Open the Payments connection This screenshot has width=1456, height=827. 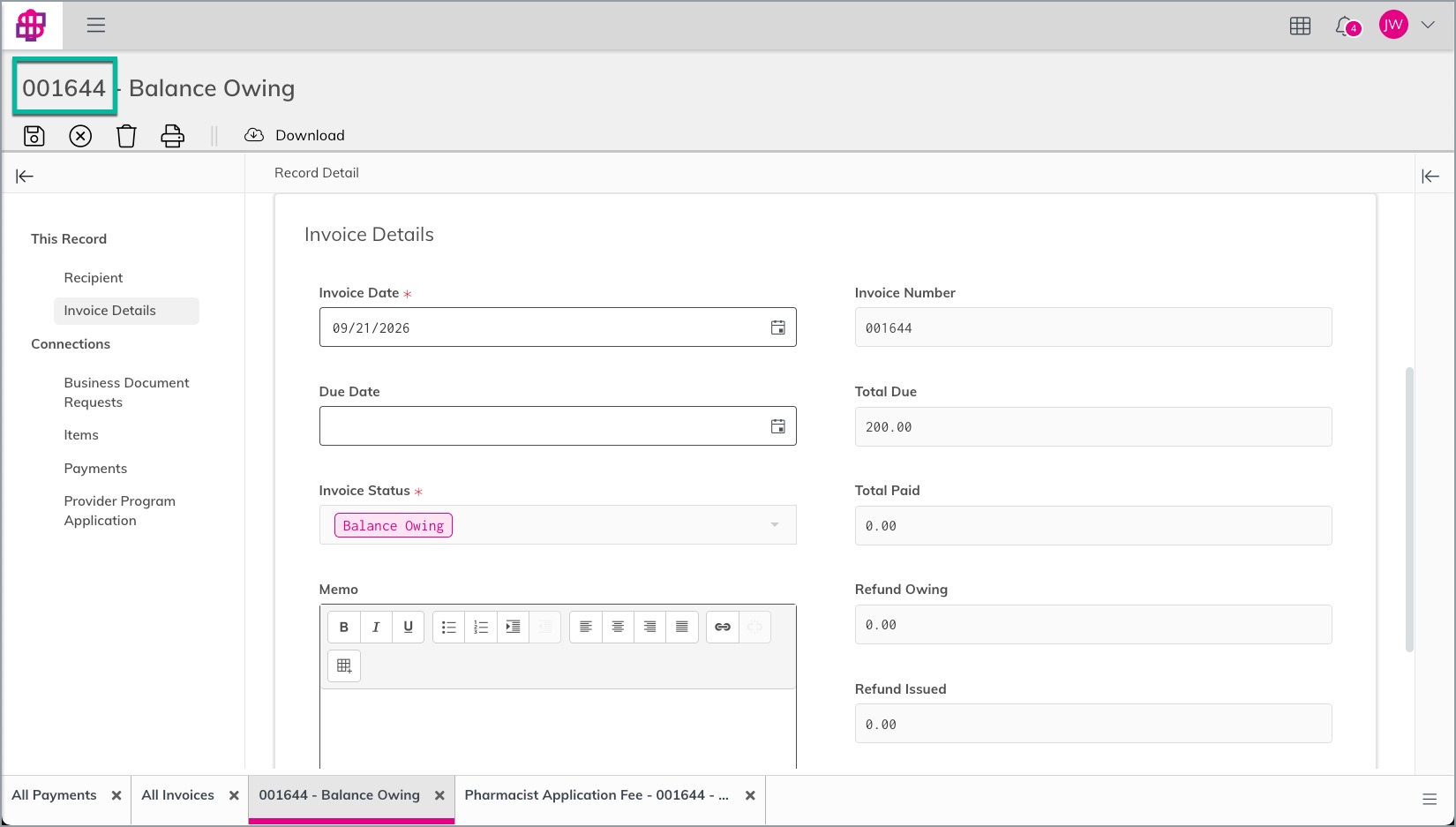[95, 469]
